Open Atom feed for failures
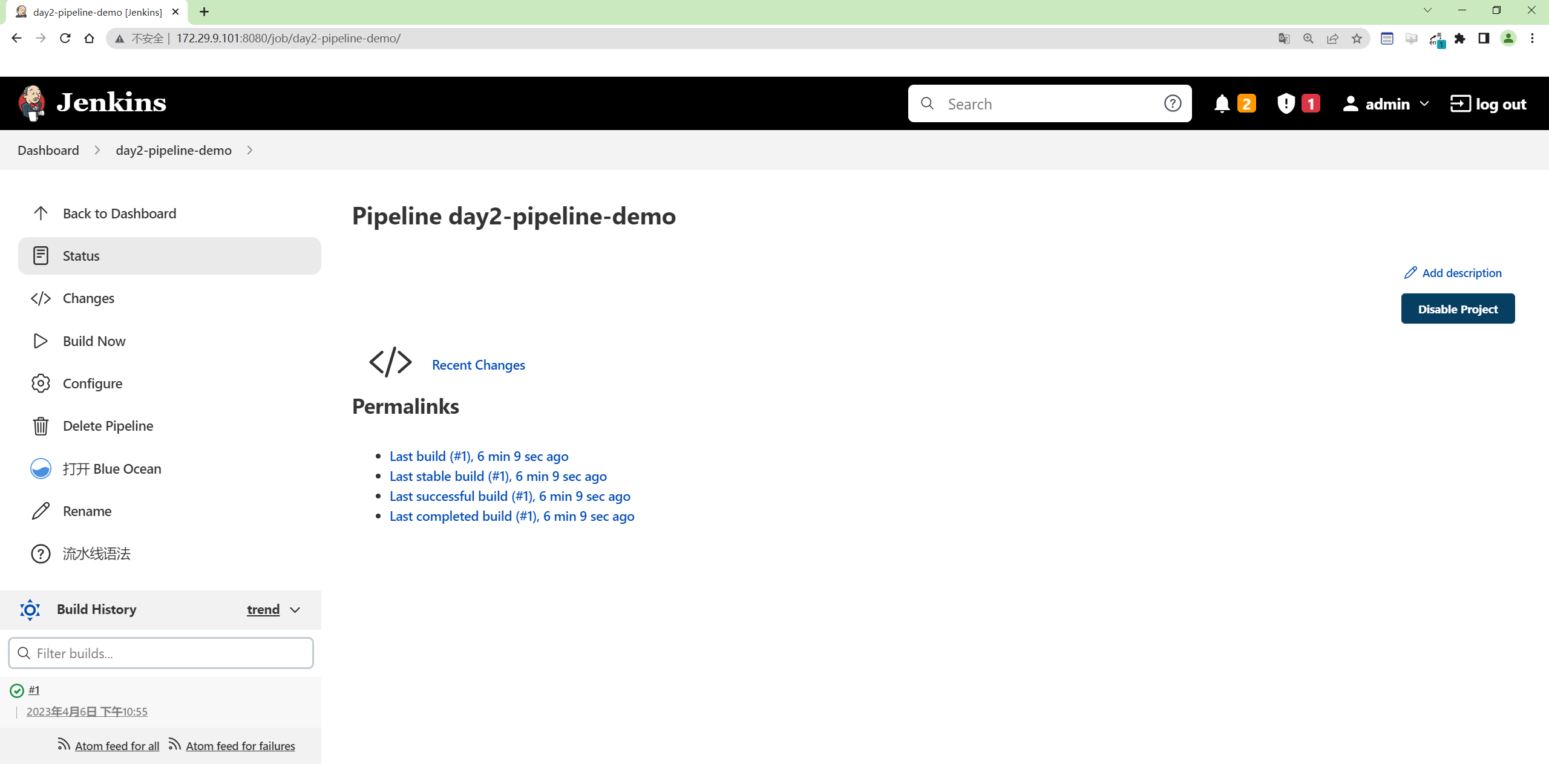This screenshot has width=1549, height=784. coord(240,746)
